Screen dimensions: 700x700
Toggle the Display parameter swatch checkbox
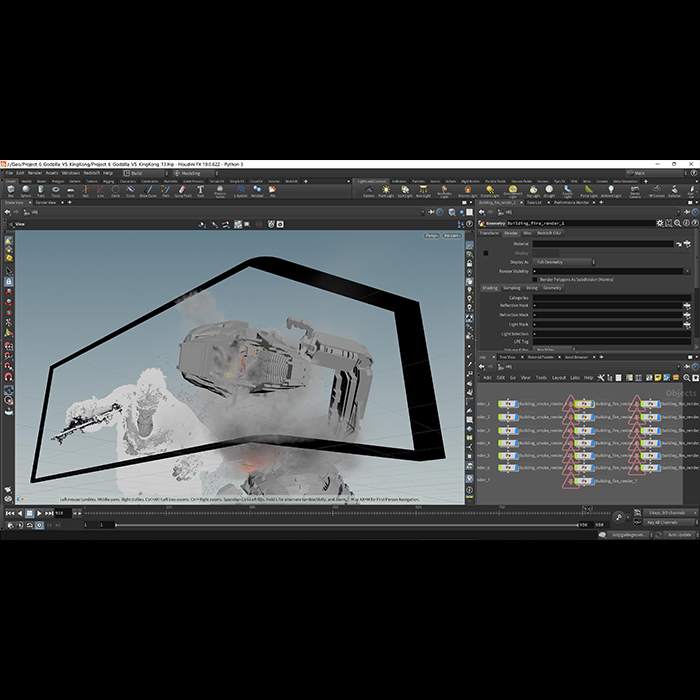point(486,253)
